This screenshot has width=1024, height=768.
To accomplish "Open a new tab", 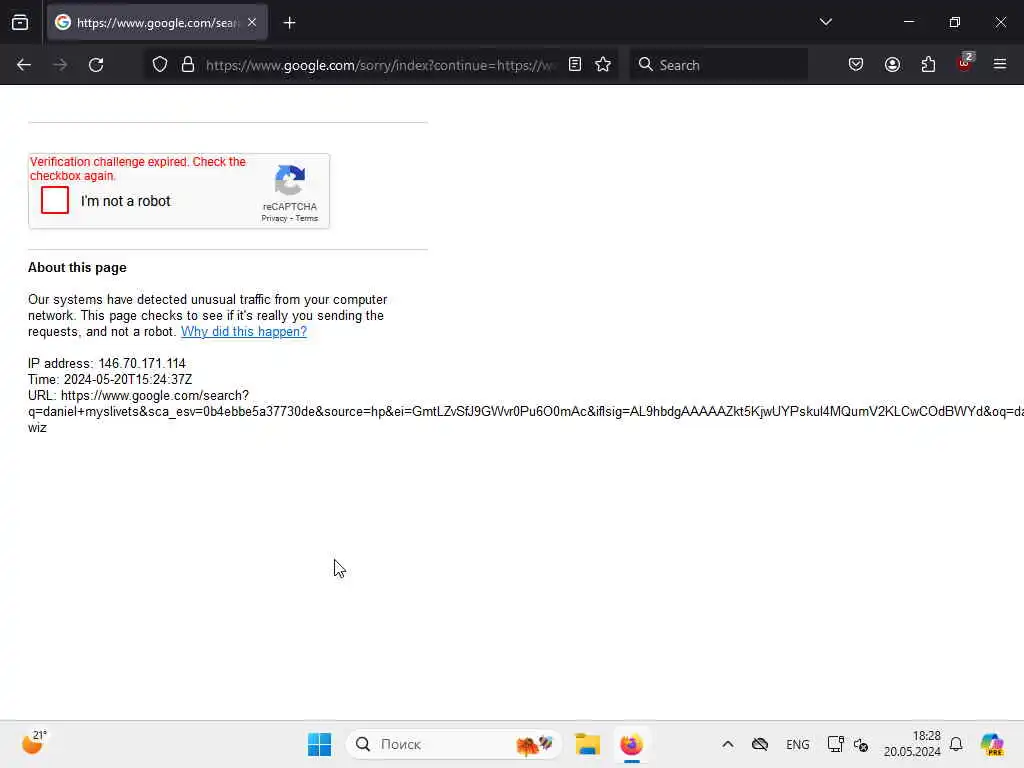I will tap(289, 23).
